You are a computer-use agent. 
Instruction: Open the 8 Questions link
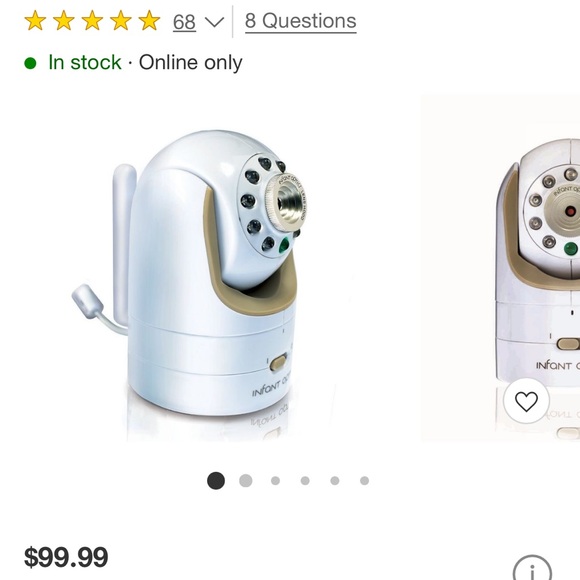point(301,21)
